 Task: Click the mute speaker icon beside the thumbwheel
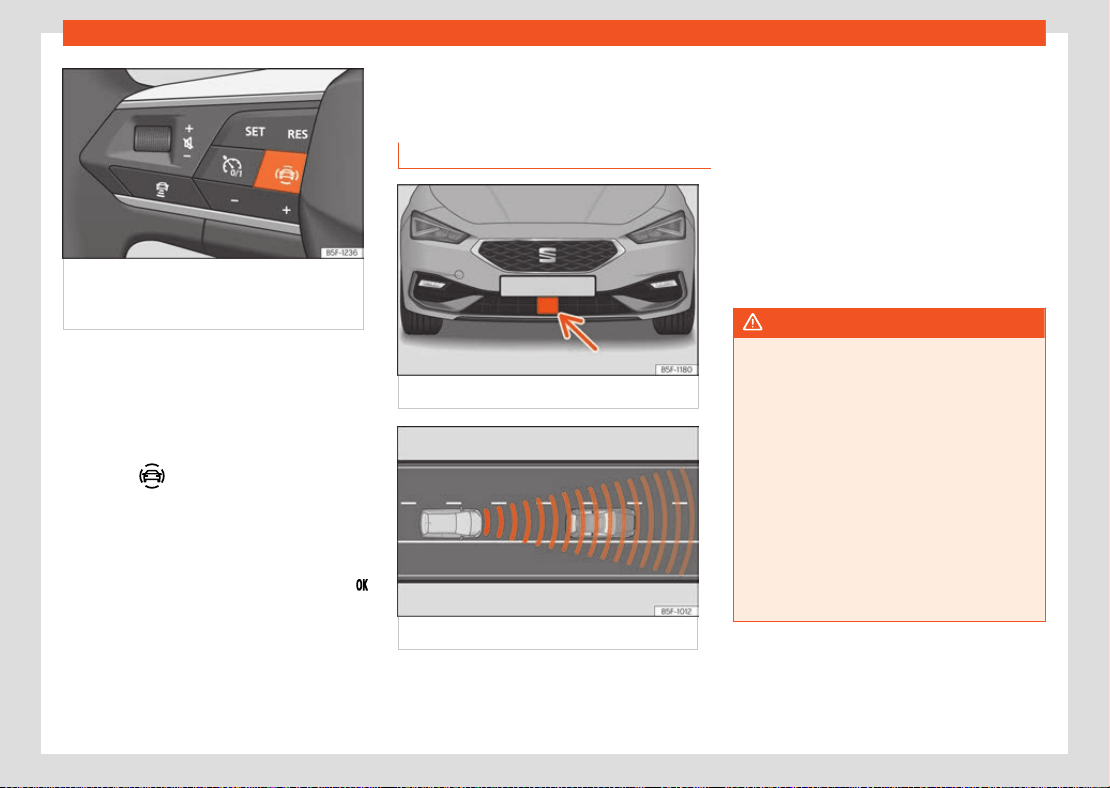coord(188,143)
